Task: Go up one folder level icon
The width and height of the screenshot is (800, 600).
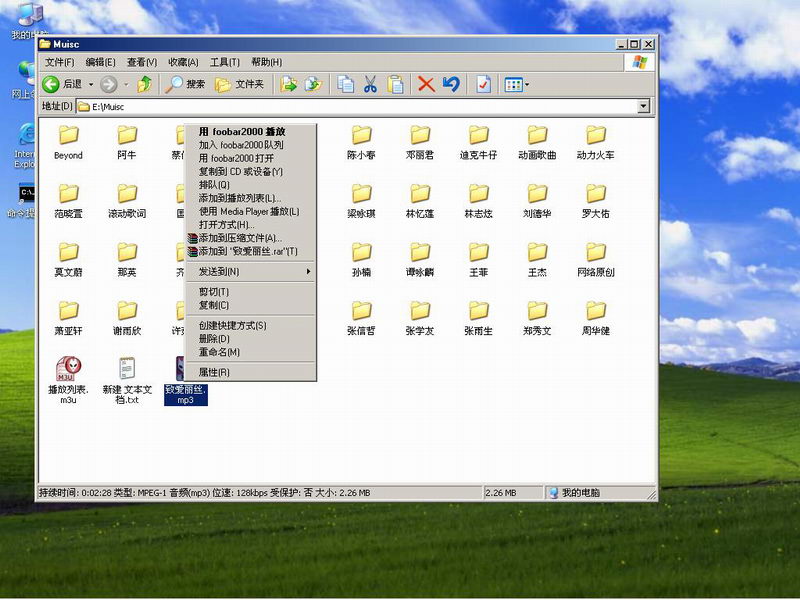Action: pyautogui.click(x=145, y=84)
